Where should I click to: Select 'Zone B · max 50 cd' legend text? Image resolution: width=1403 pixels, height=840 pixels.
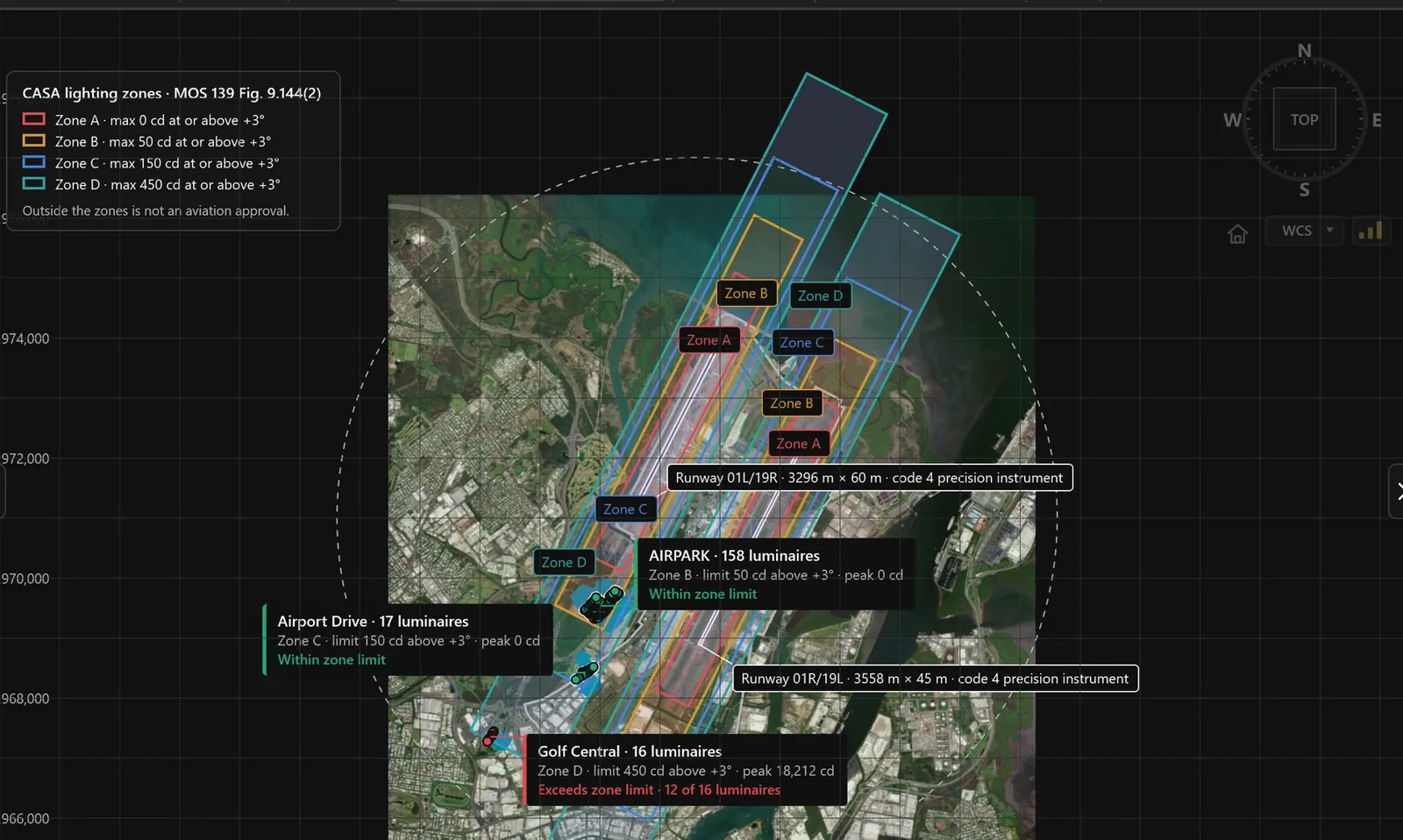(163, 141)
